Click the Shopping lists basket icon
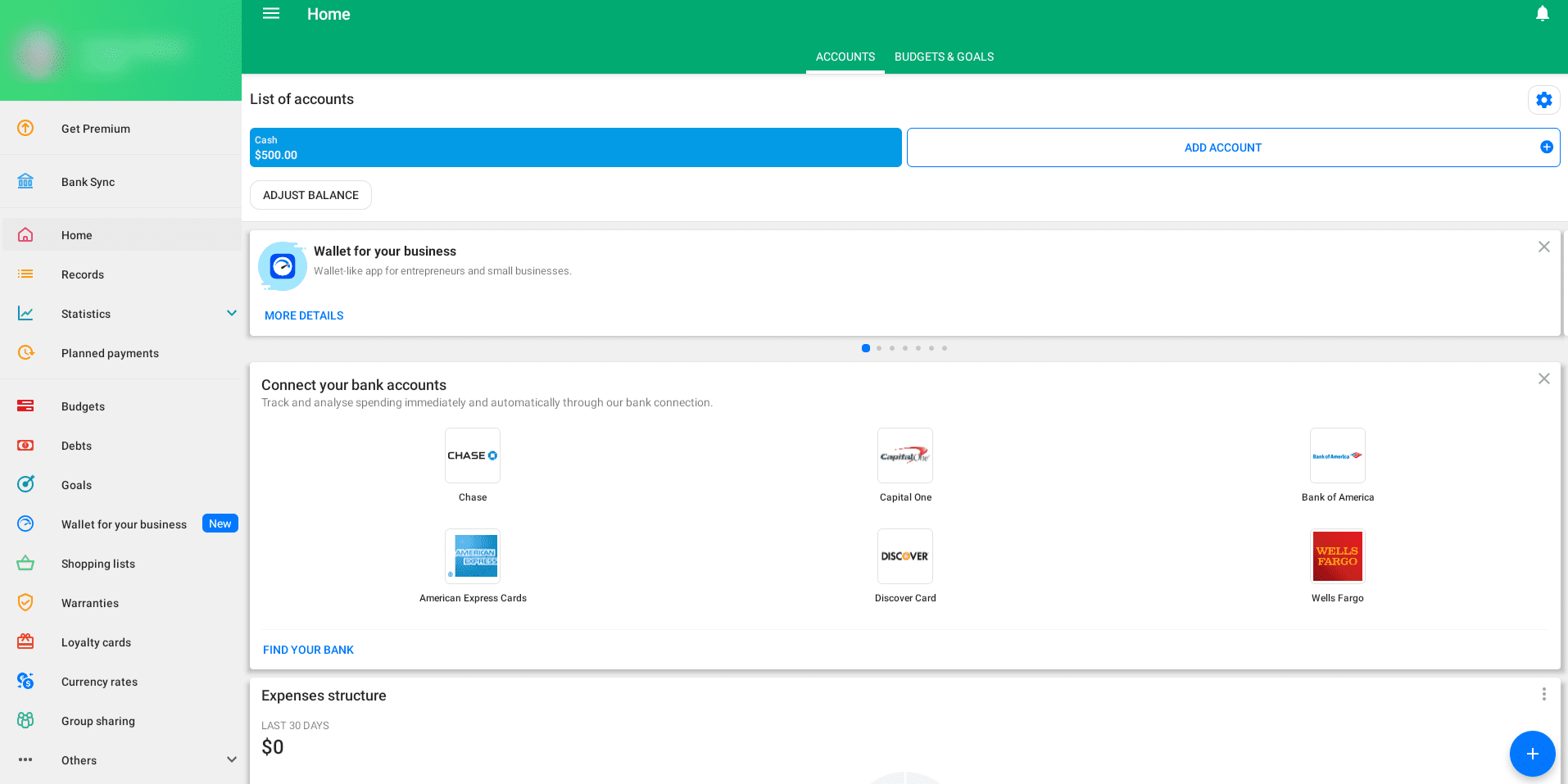Image resolution: width=1568 pixels, height=784 pixels. (25, 564)
